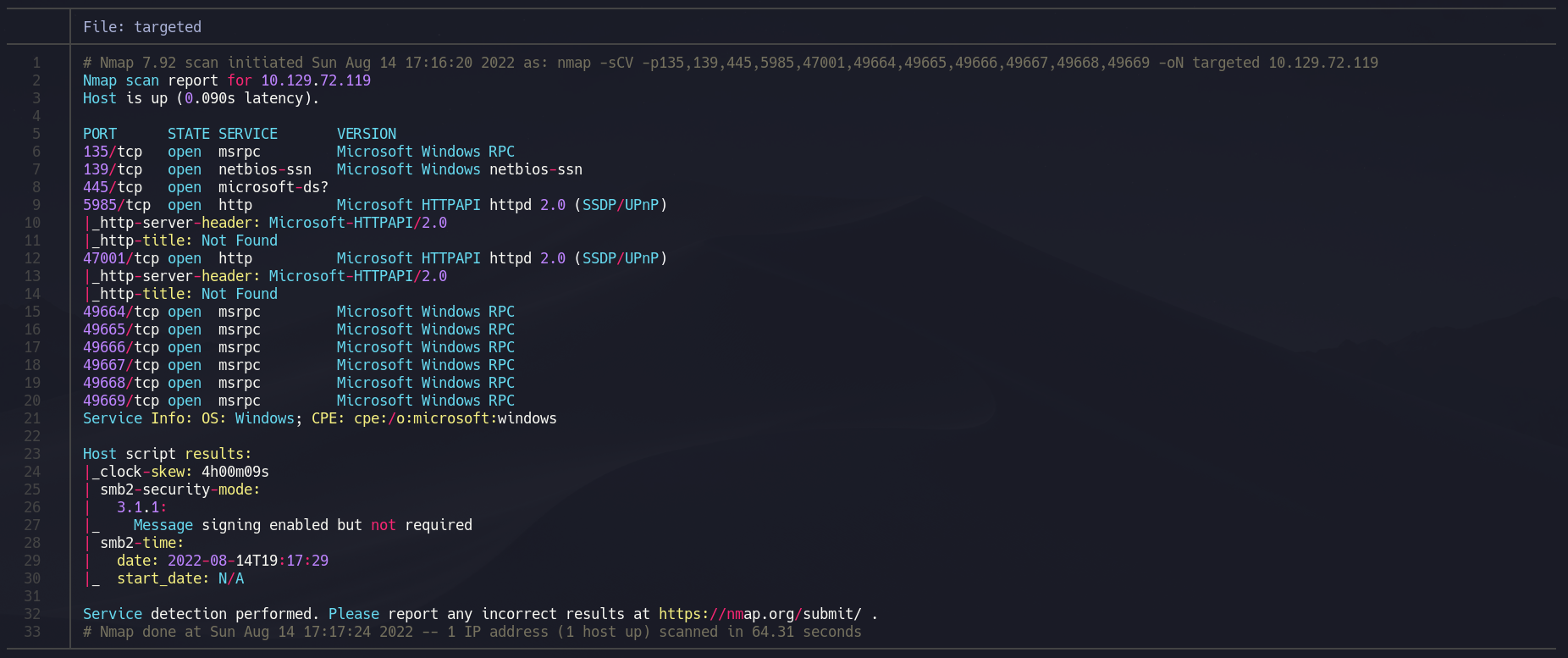
Task: Click the '# Nmap 7.92 scan initiated' comment line
Action: click(x=731, y=63)
